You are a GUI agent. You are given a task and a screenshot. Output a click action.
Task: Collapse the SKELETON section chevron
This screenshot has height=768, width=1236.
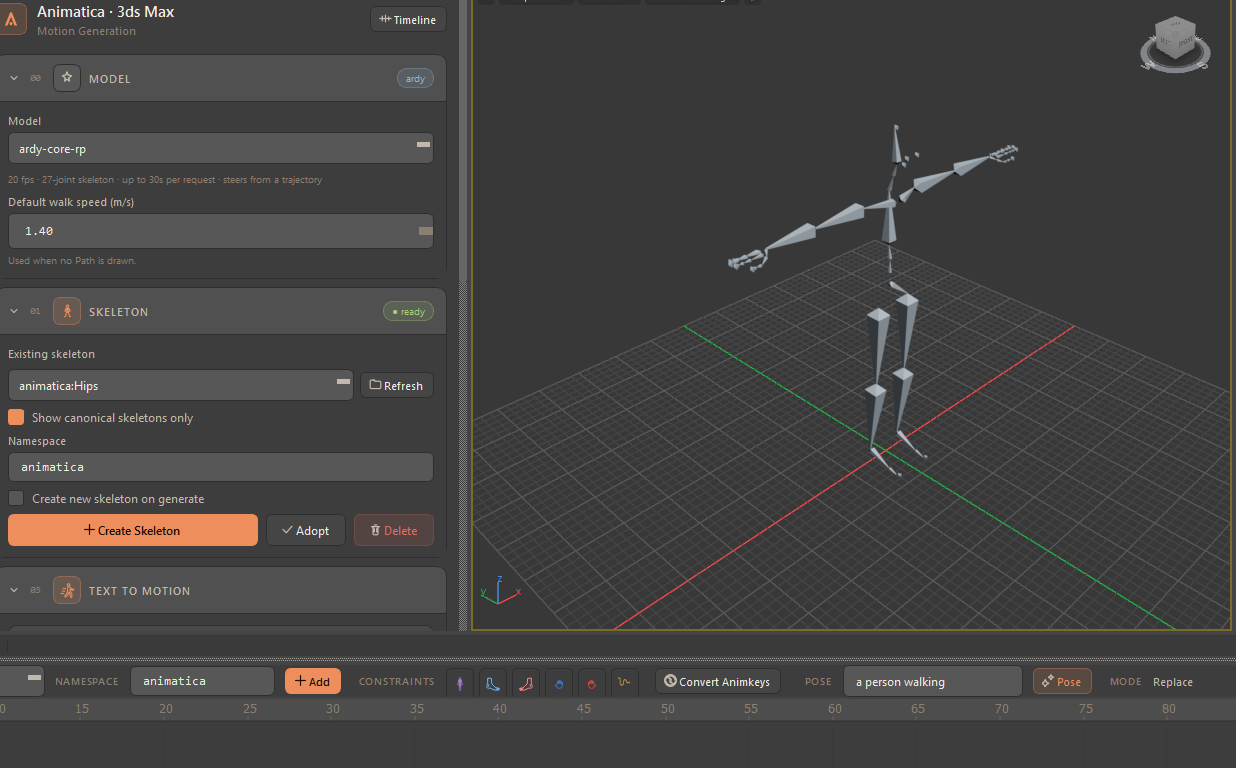(14, 311)
